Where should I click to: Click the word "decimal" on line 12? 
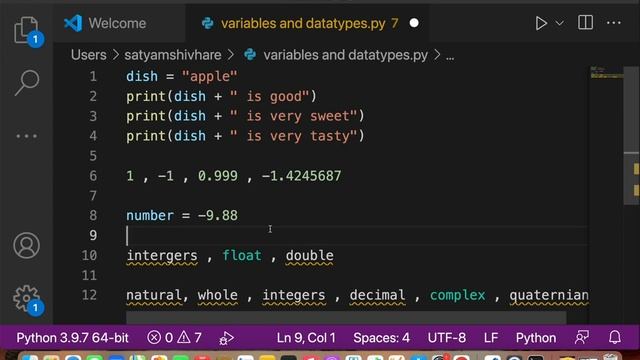coord(377,295)
